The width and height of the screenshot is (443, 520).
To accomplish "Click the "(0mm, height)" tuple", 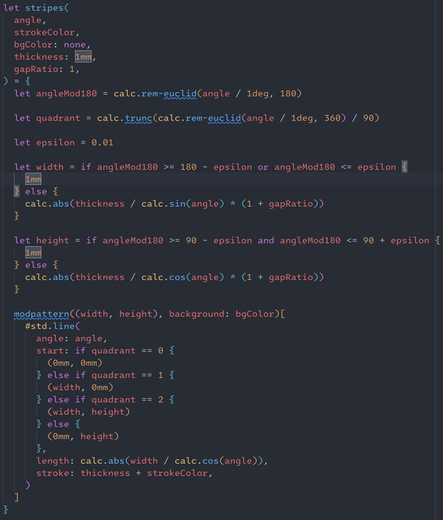I will 83,436.
